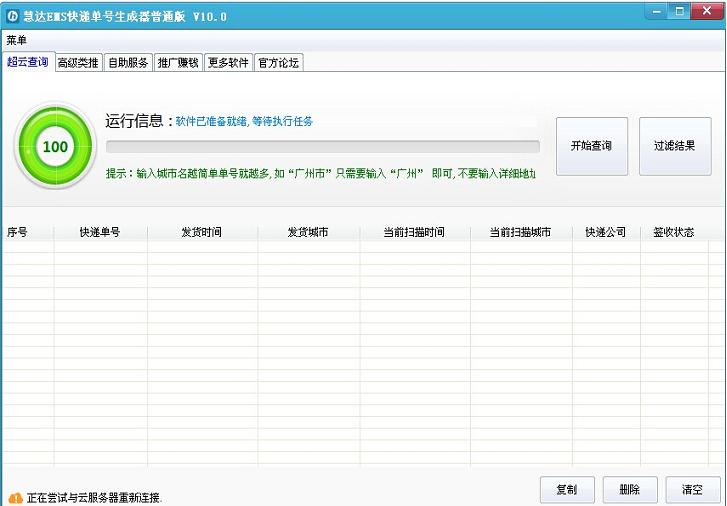Go to the 推广赚钱 tab

pos(178,63)
